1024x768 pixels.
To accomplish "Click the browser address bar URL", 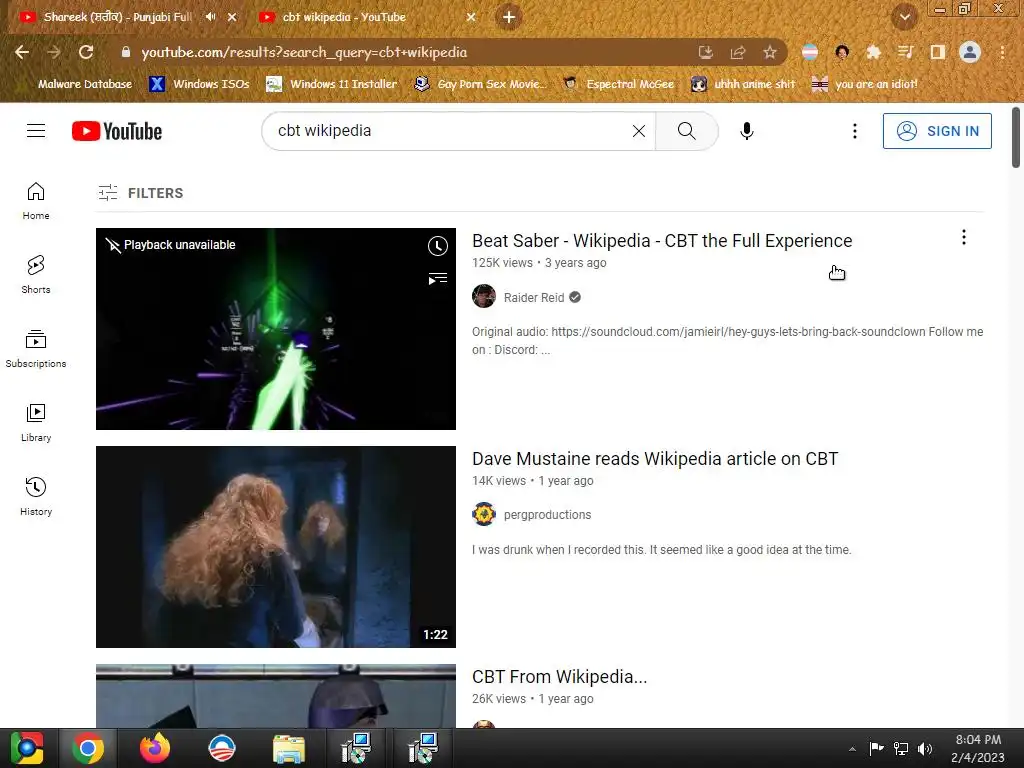I will 304,52.
